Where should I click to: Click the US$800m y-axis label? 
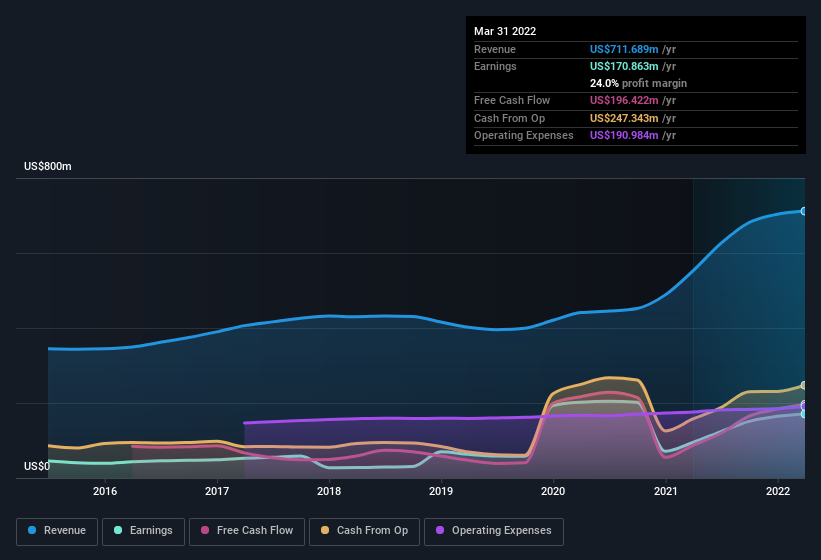pos(48,166)
